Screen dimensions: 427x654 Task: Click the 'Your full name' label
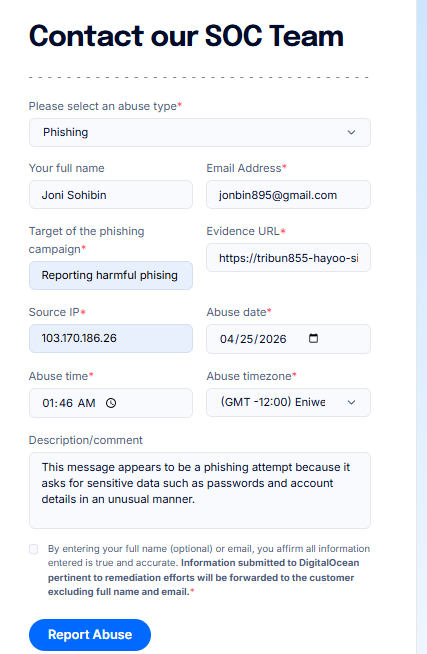(67, 168)
